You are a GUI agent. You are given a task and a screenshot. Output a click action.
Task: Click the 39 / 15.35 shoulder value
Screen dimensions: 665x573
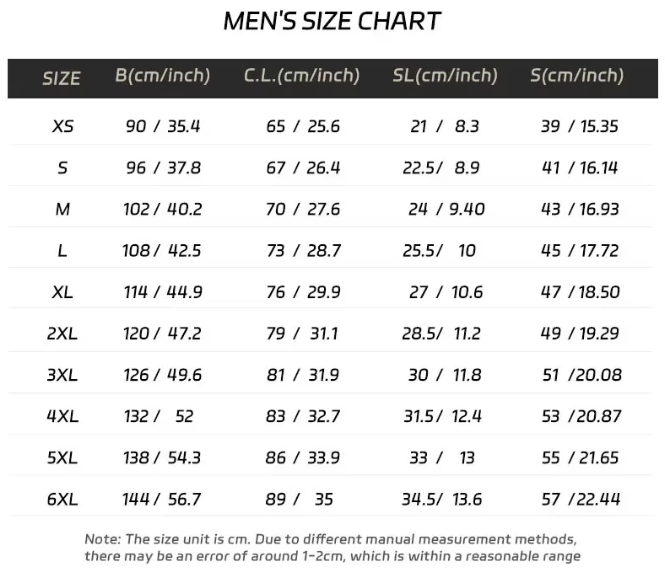click(580, 127)
